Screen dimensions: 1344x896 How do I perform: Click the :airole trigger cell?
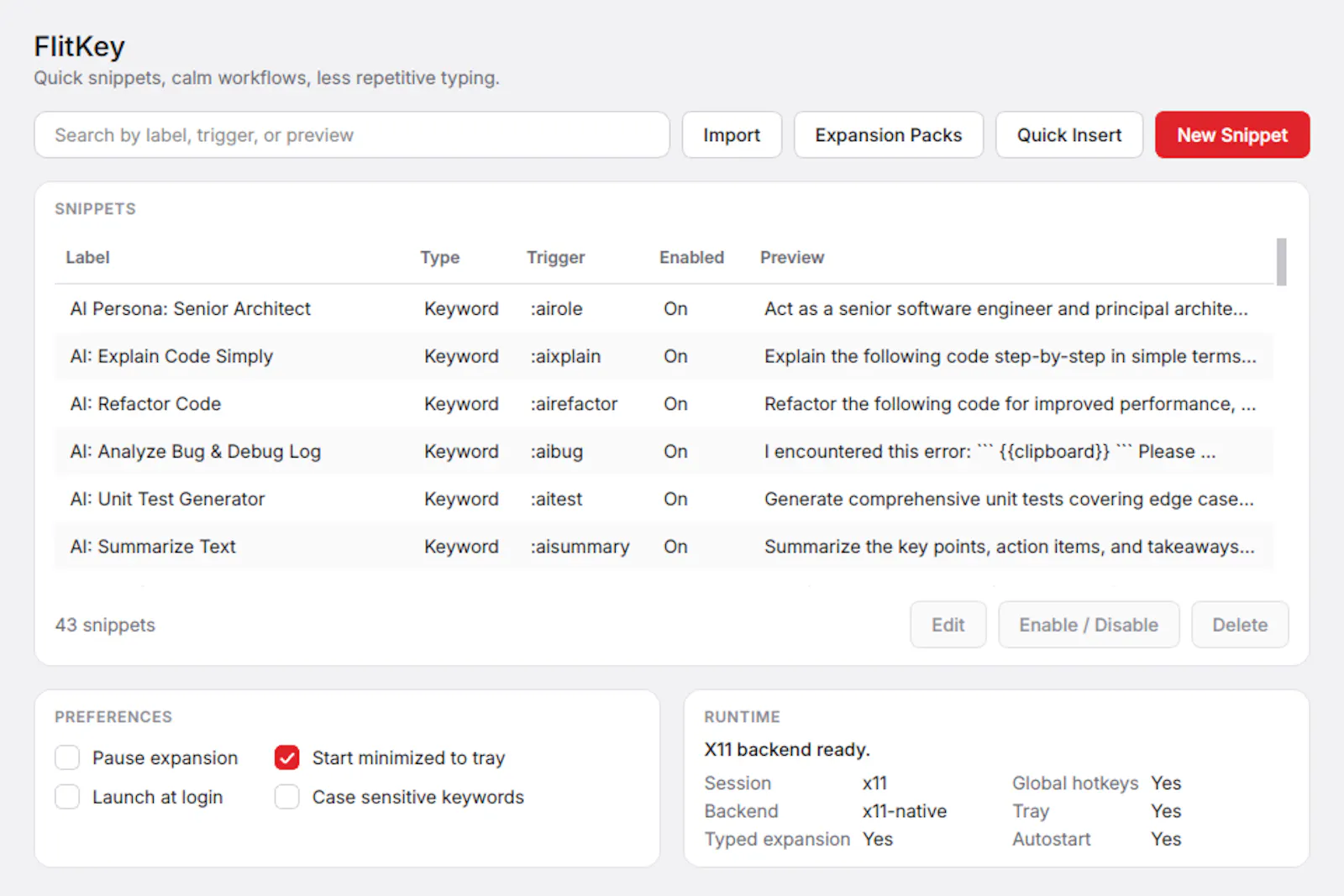tap(556, 309)
